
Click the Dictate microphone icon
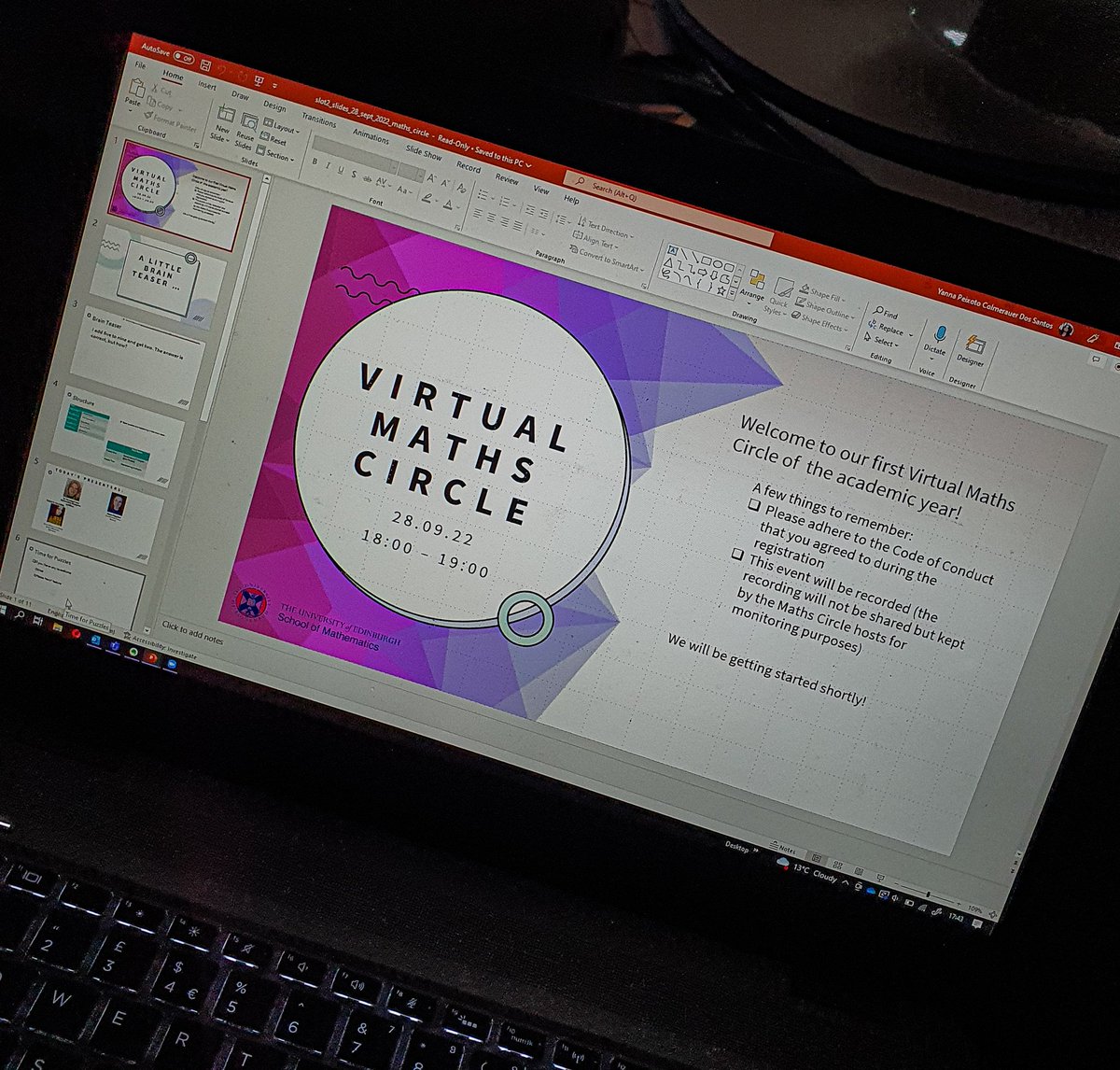pyautogui.click(x=940, y=333)
